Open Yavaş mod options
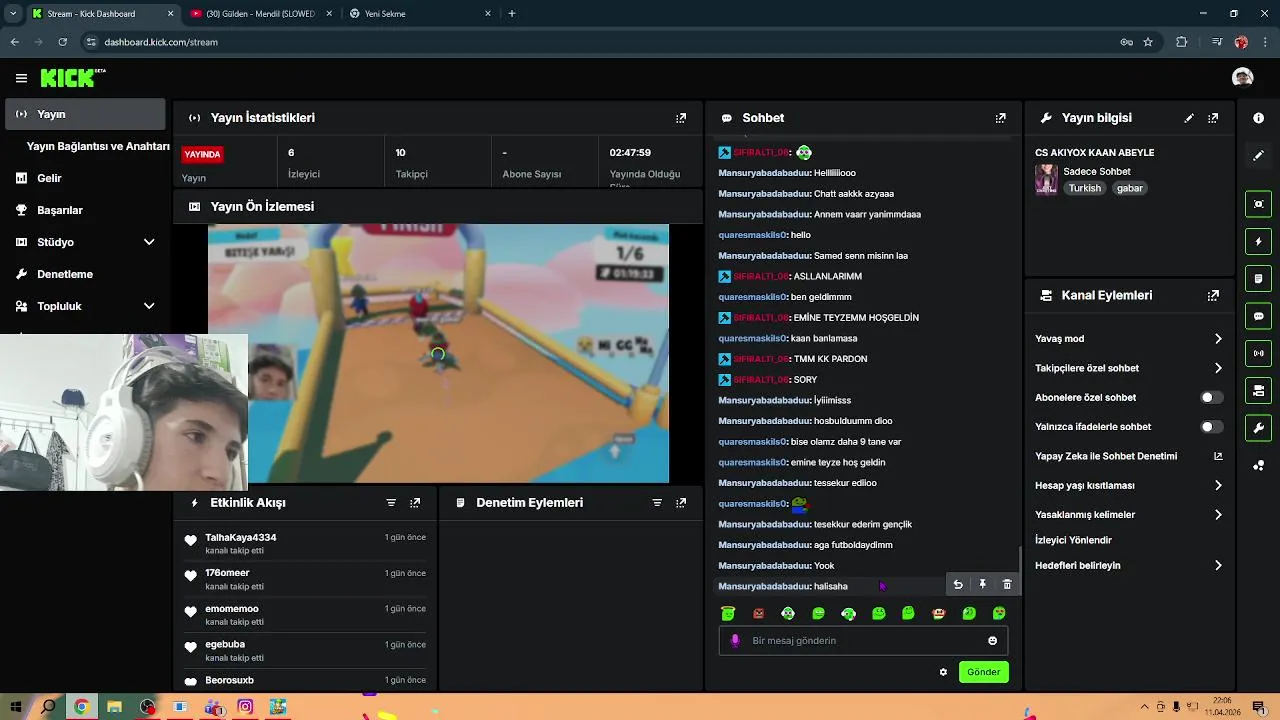1280x720 pixels. 1128,339
